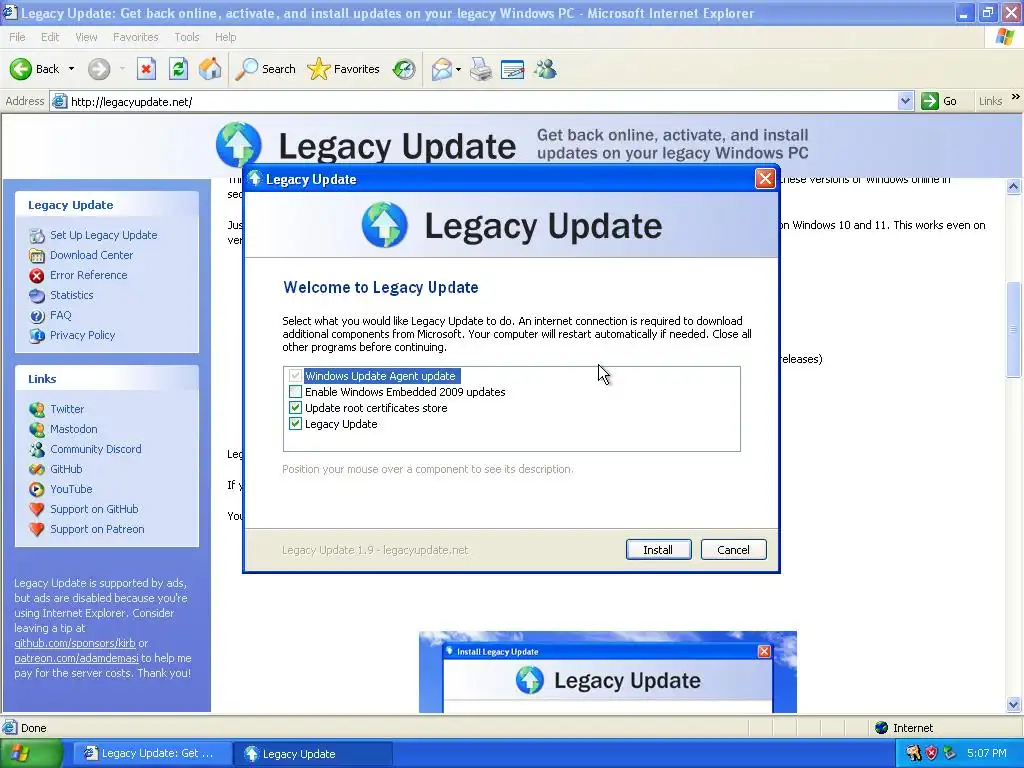Image resolution: width=1024 pixels, height=768 pixels.
Task: Open the Download Center sidebar link
Action: coord(91,255)
